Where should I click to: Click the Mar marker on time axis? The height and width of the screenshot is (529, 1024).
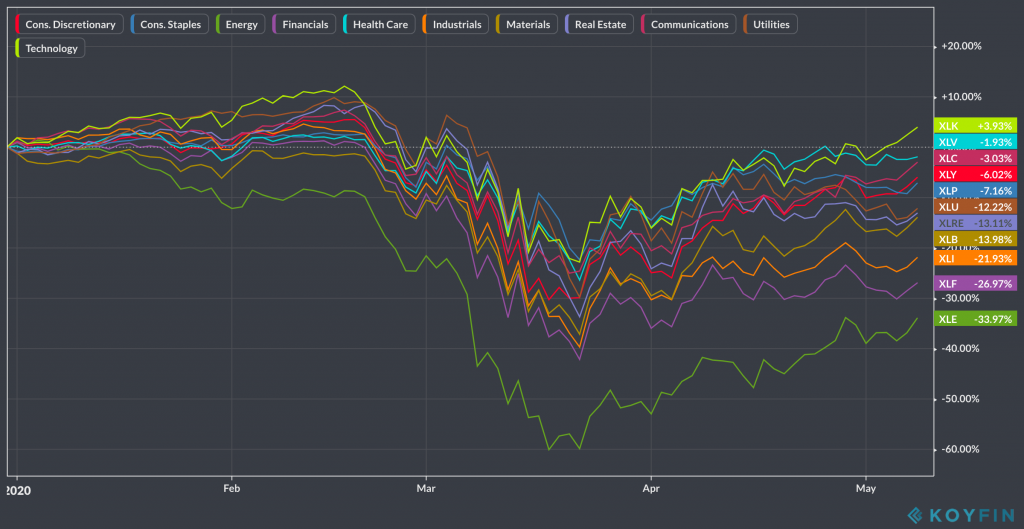426,490
